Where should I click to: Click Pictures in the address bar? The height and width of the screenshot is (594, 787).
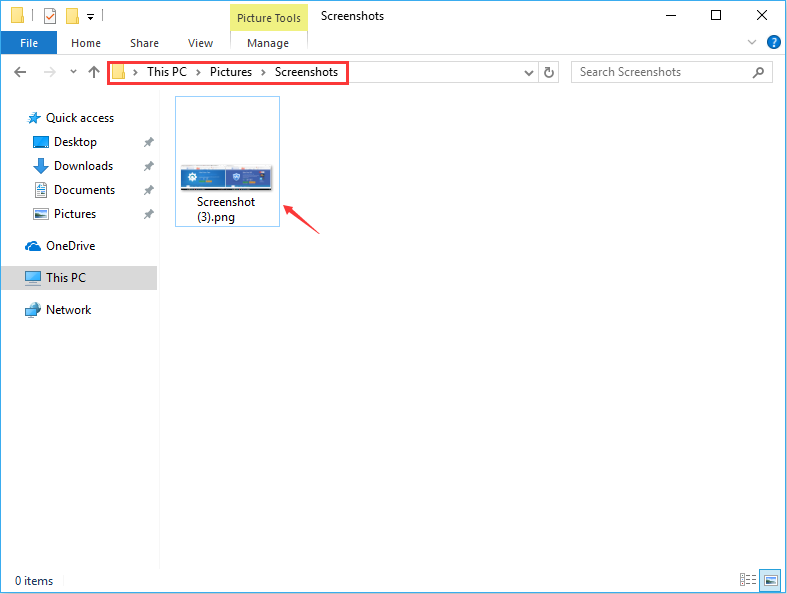tap(231, 72)
